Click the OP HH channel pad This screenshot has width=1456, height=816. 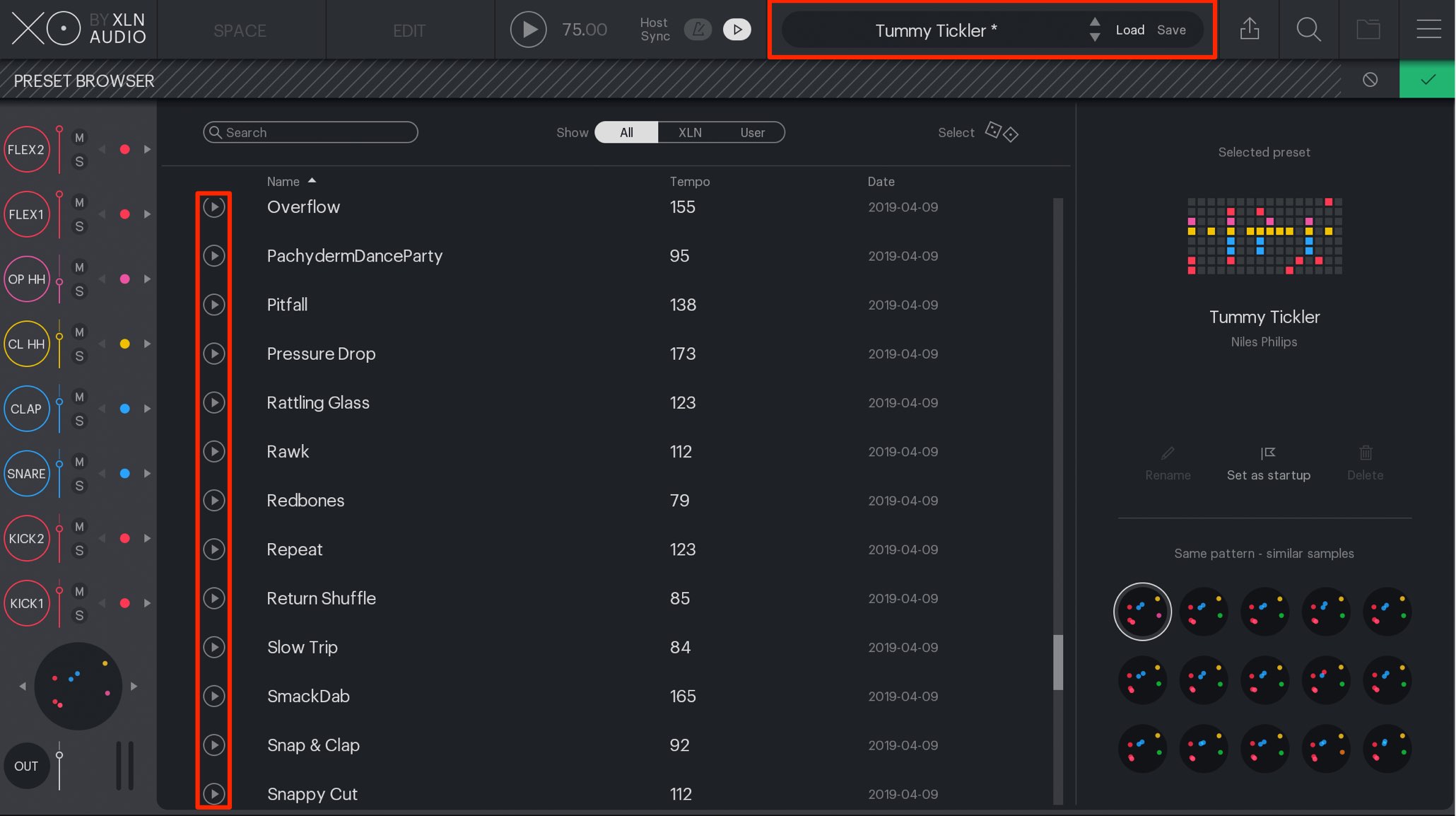(26, 279)
